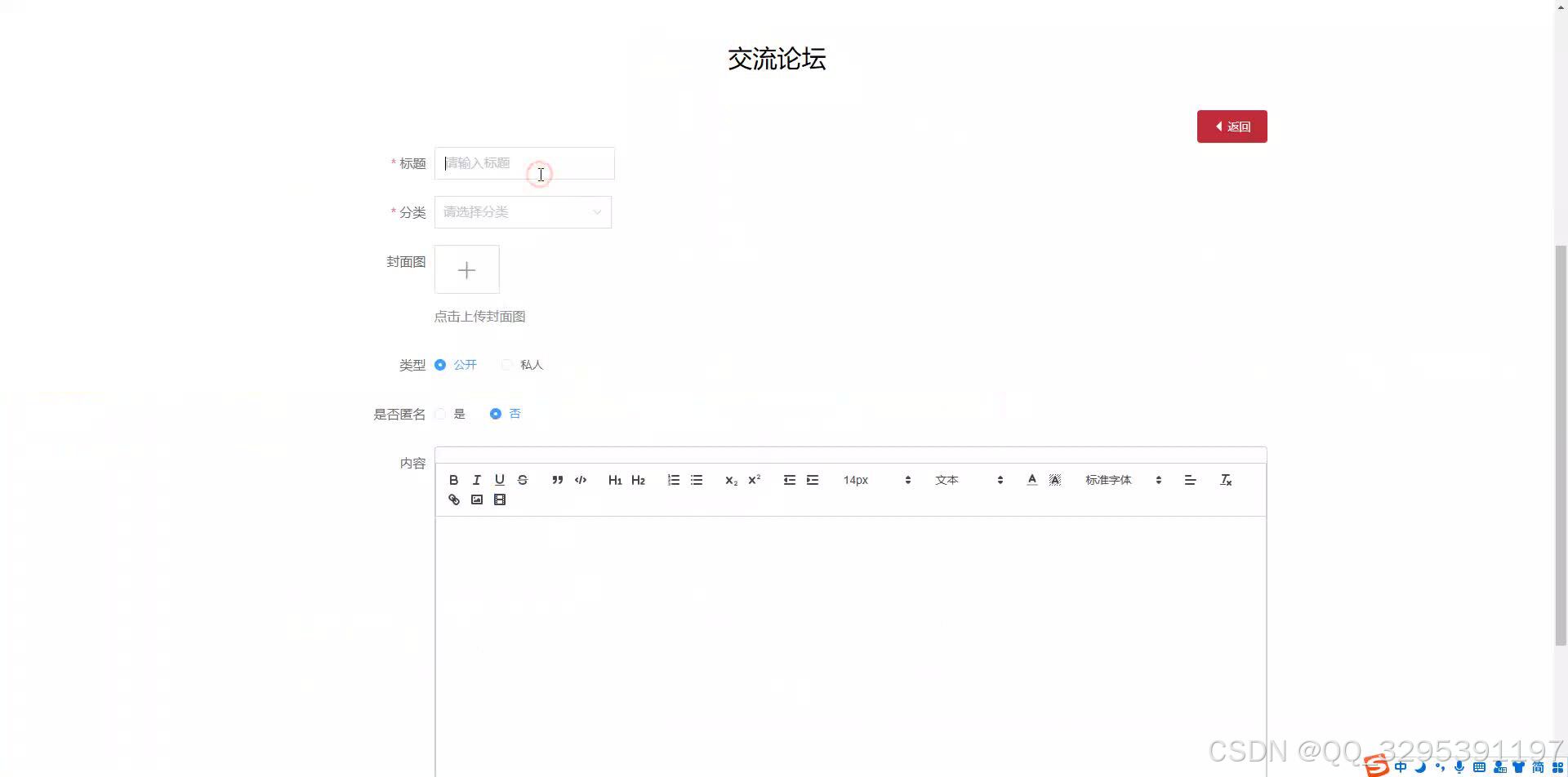Insert a video into the content editor
Screen dimensions: 1568x777
(x=499, y=499)
